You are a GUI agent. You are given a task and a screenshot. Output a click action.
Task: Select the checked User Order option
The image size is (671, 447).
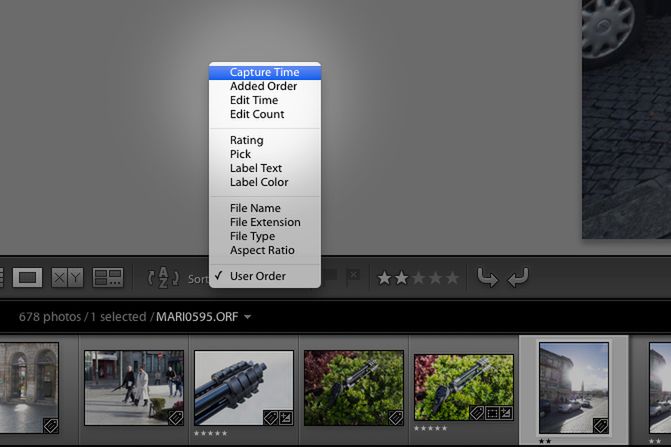(265, 276)
